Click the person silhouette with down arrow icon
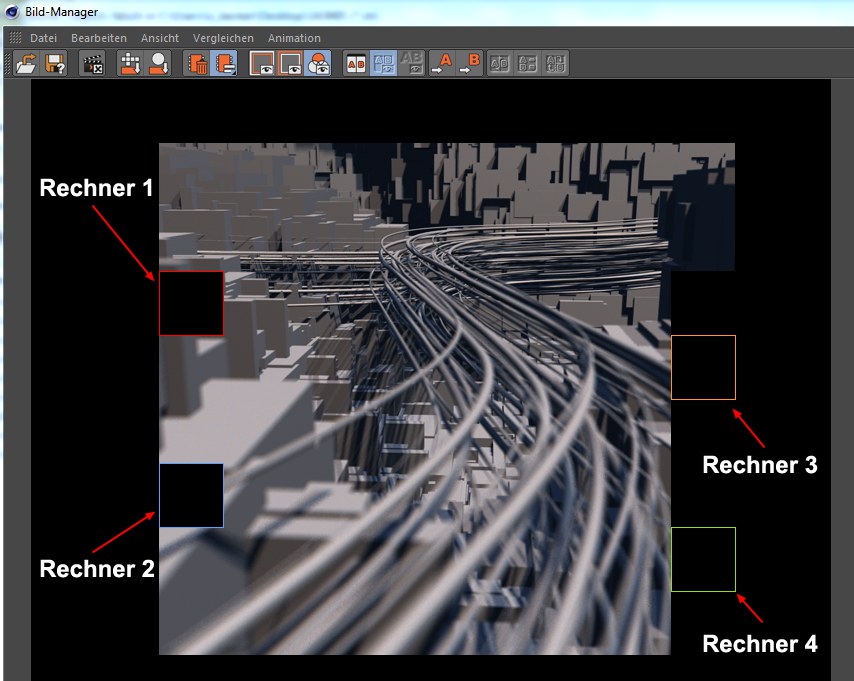 point(158,64)
